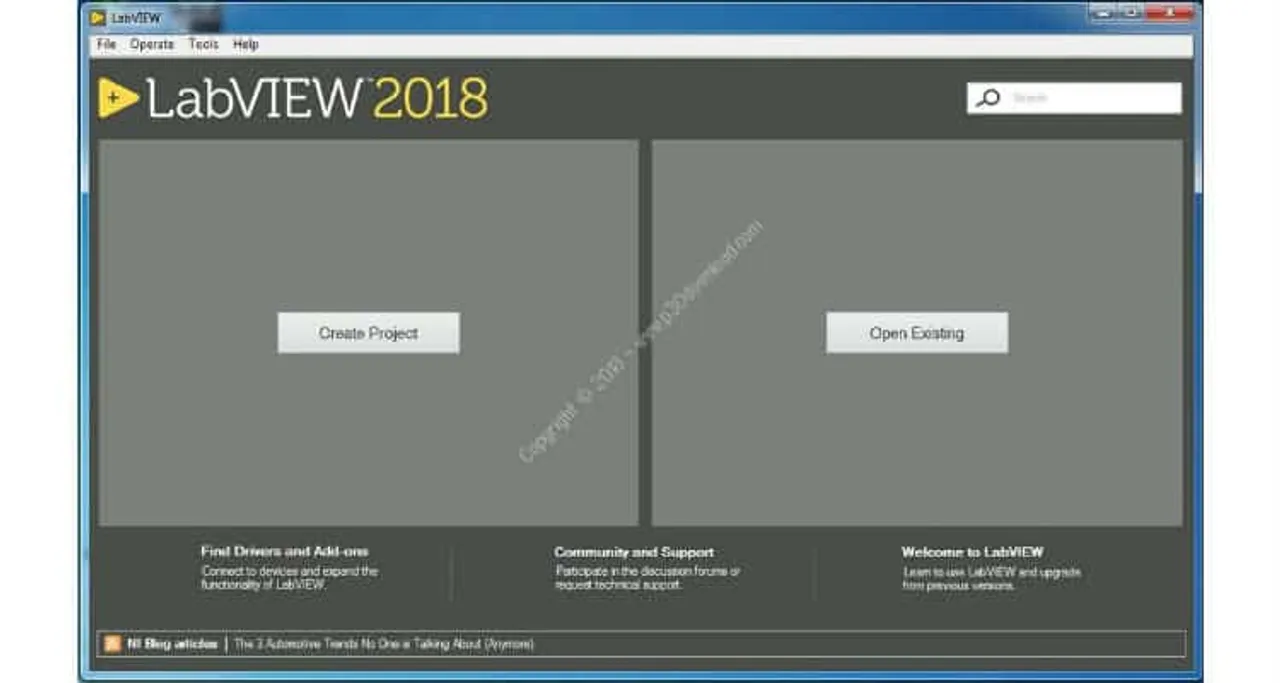Open the blog headline about automotive trends
The height and width of the screenshot is (683, 1280).
point(384,644)
